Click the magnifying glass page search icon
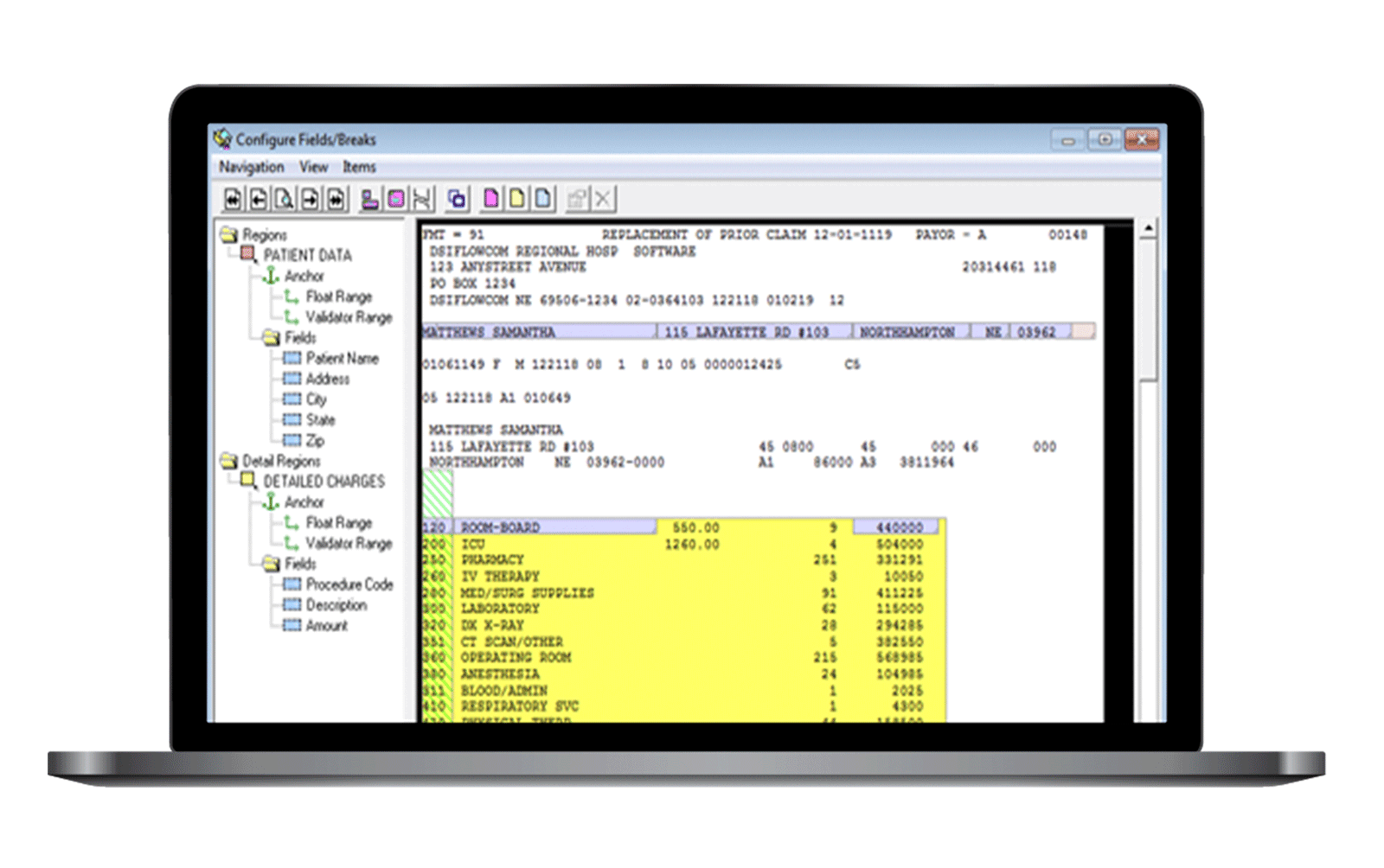This screenshot has height=868, width=1384. (284, 200)
